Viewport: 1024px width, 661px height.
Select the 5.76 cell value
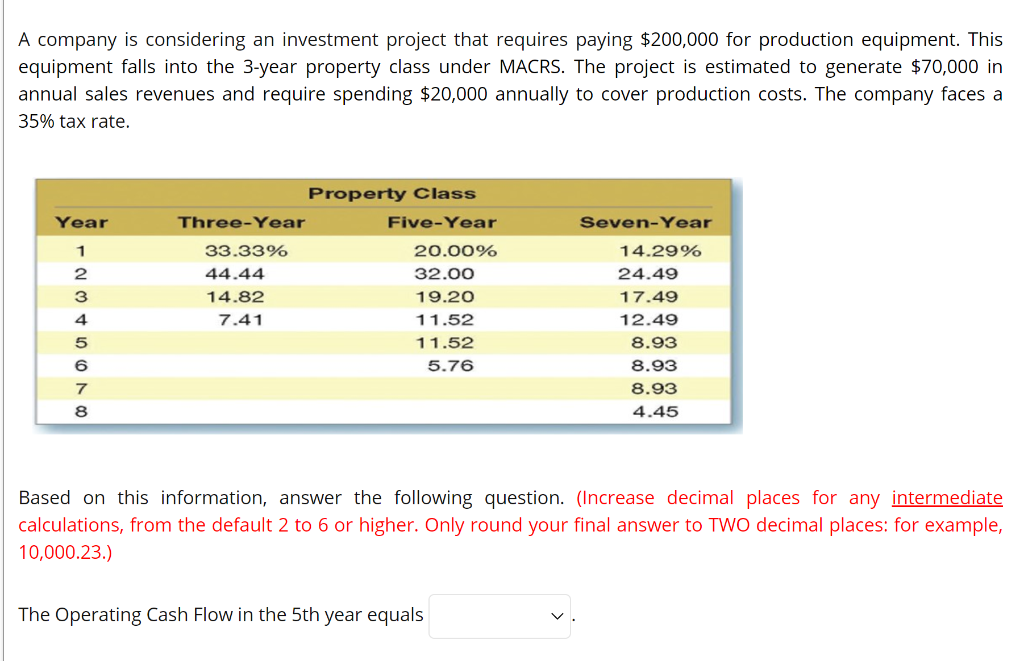click(x=451, y=365)
